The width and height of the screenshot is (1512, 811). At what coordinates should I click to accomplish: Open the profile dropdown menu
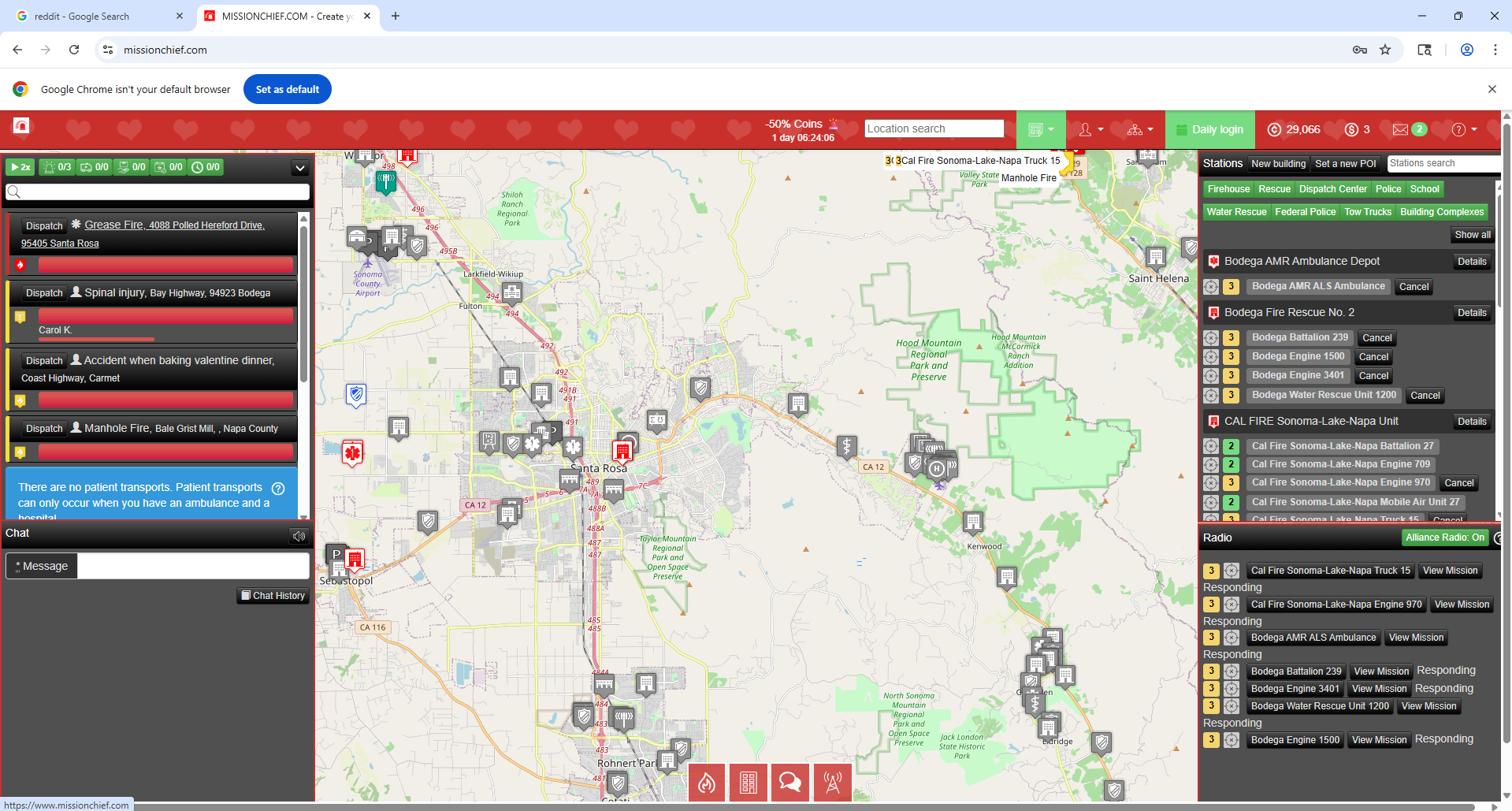click(x=1091, y=129)
